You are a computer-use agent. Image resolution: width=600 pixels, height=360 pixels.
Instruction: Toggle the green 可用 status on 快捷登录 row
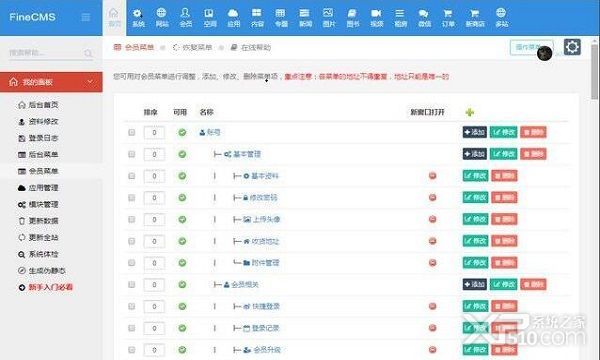coord(182,306)
